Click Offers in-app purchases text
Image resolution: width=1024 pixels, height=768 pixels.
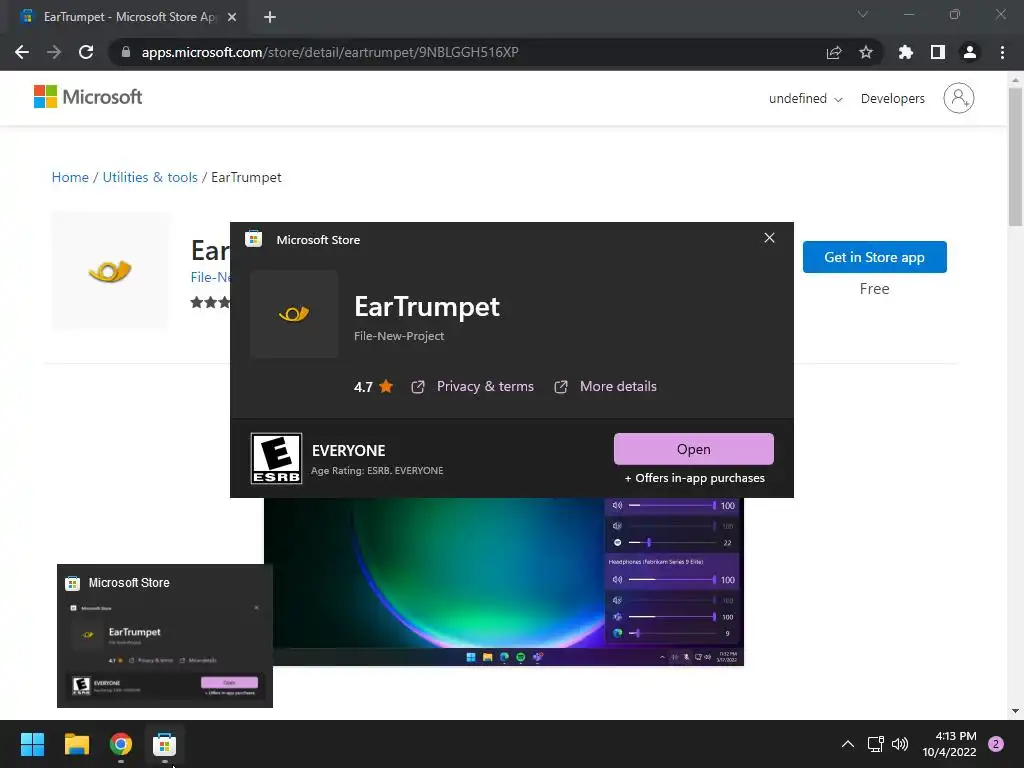[694, 478]
